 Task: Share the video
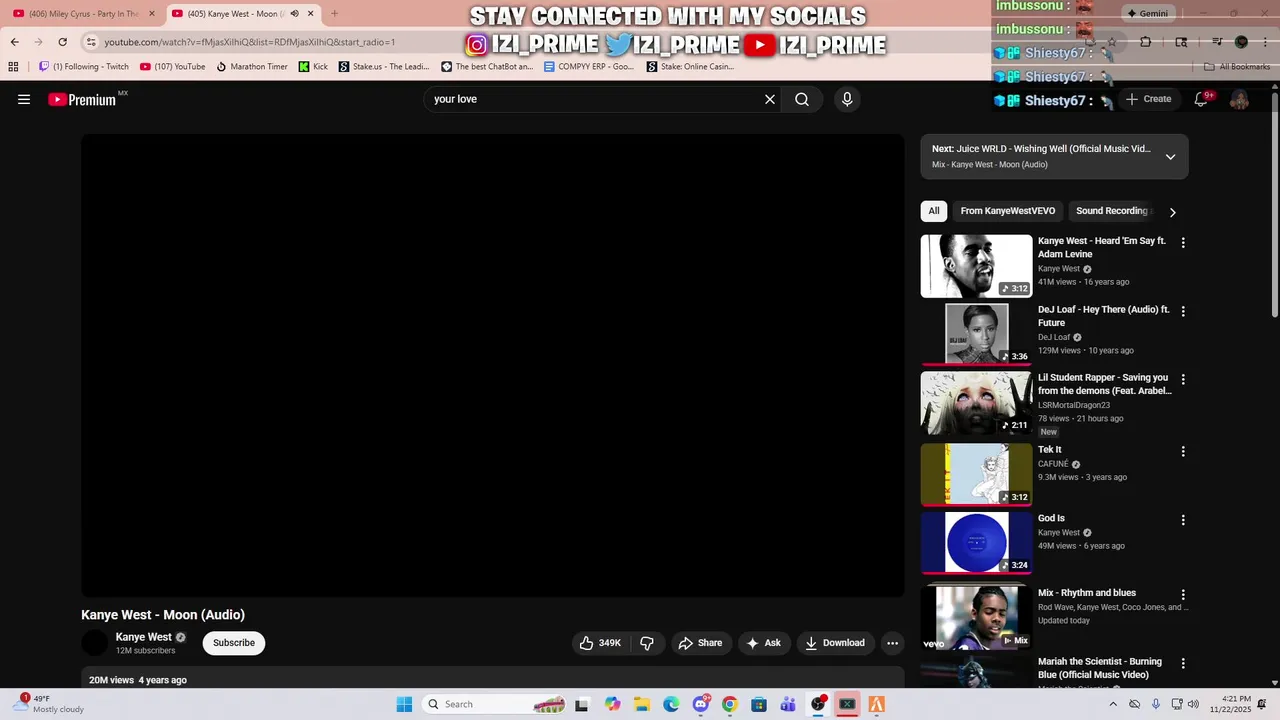coord(700,643)
